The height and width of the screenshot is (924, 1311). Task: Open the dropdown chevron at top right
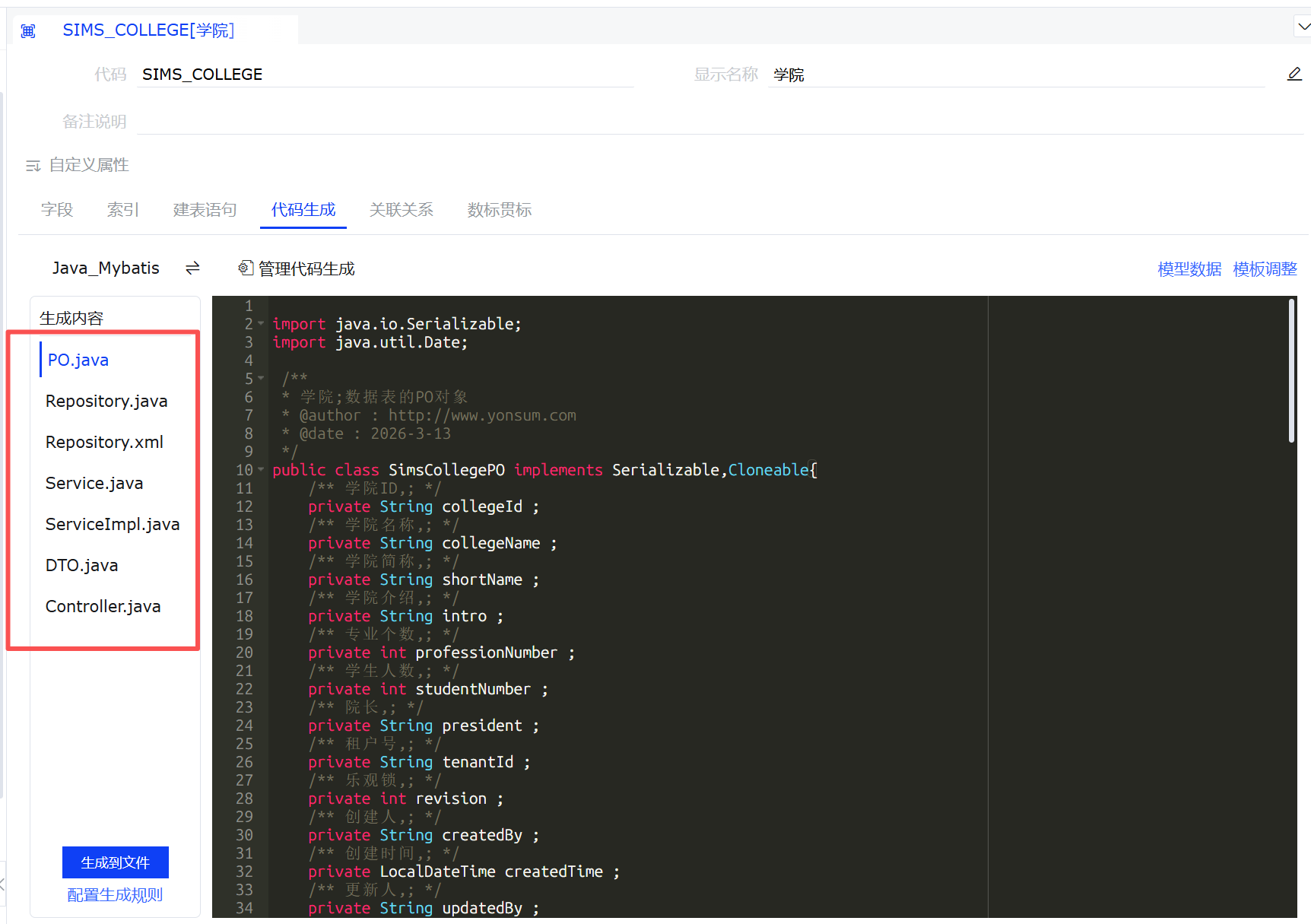point(1303,27)
